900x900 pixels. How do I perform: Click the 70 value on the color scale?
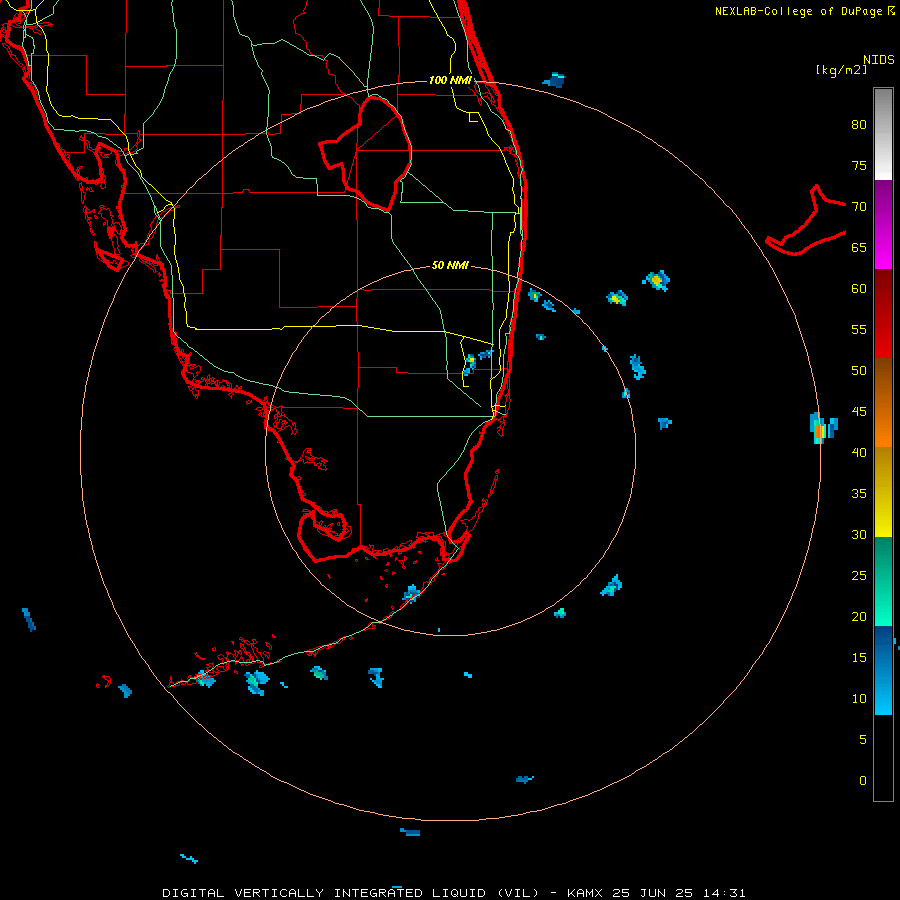[x=859, y=207]
